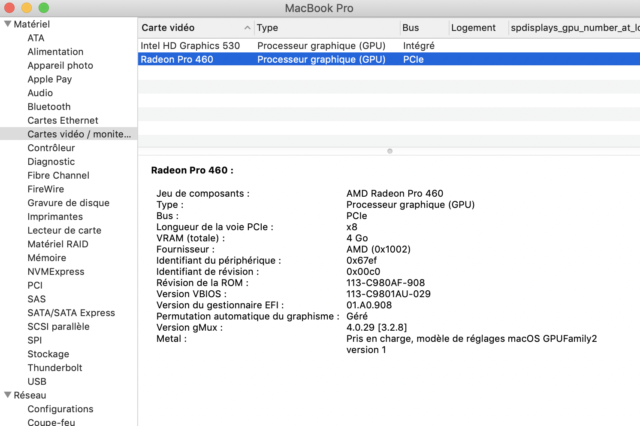This screenshot has height=426, width=640.
Task: Select ATA in the sidebar
Action: click(x=36, y=38)
